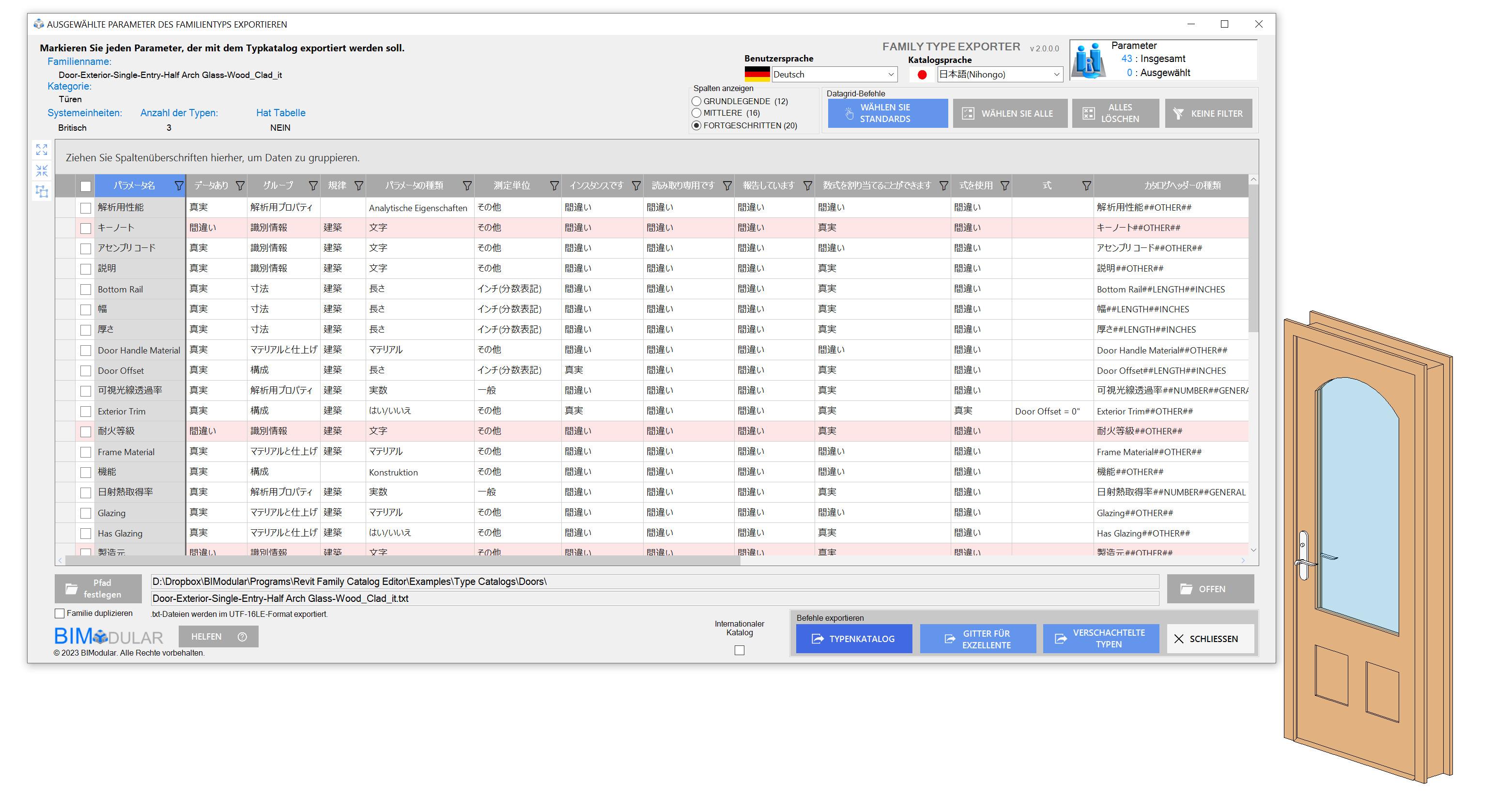Select GRUNDLEGENDE (12) radio option
Viewport: 1512px width, 812px height.
click(x=697, y=101)
